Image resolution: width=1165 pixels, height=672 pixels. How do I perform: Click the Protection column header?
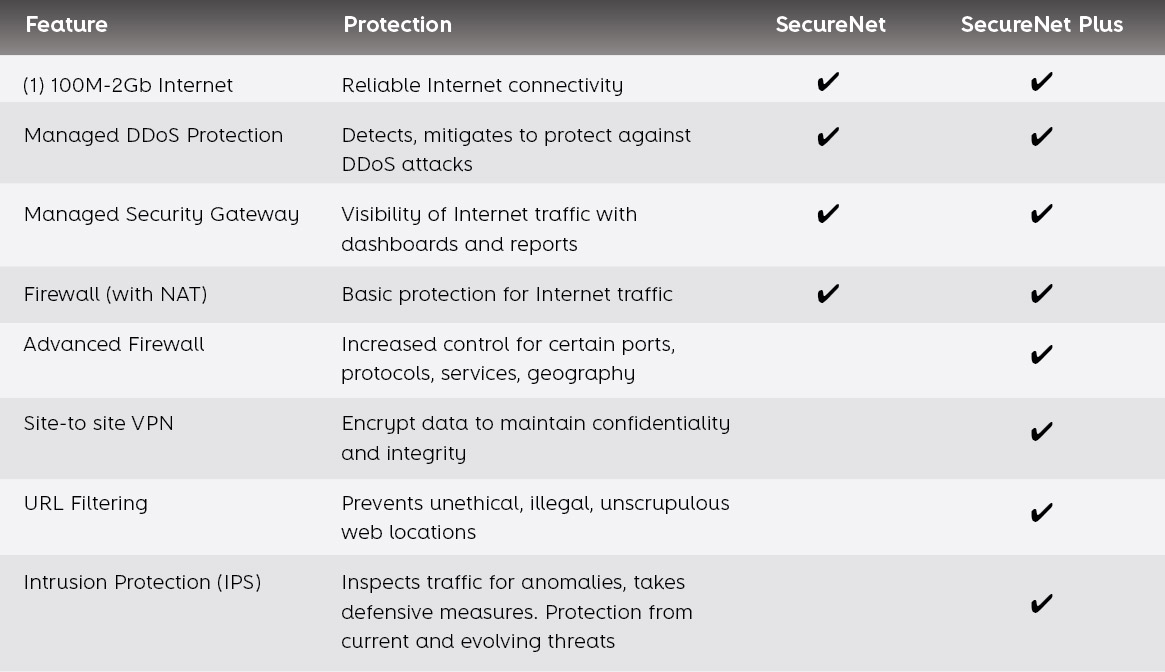coord(397,25)
